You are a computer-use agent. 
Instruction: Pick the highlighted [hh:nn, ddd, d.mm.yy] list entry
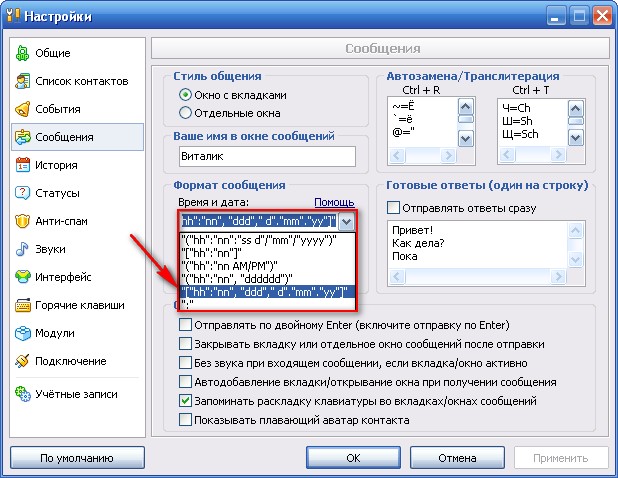point(268,292)
